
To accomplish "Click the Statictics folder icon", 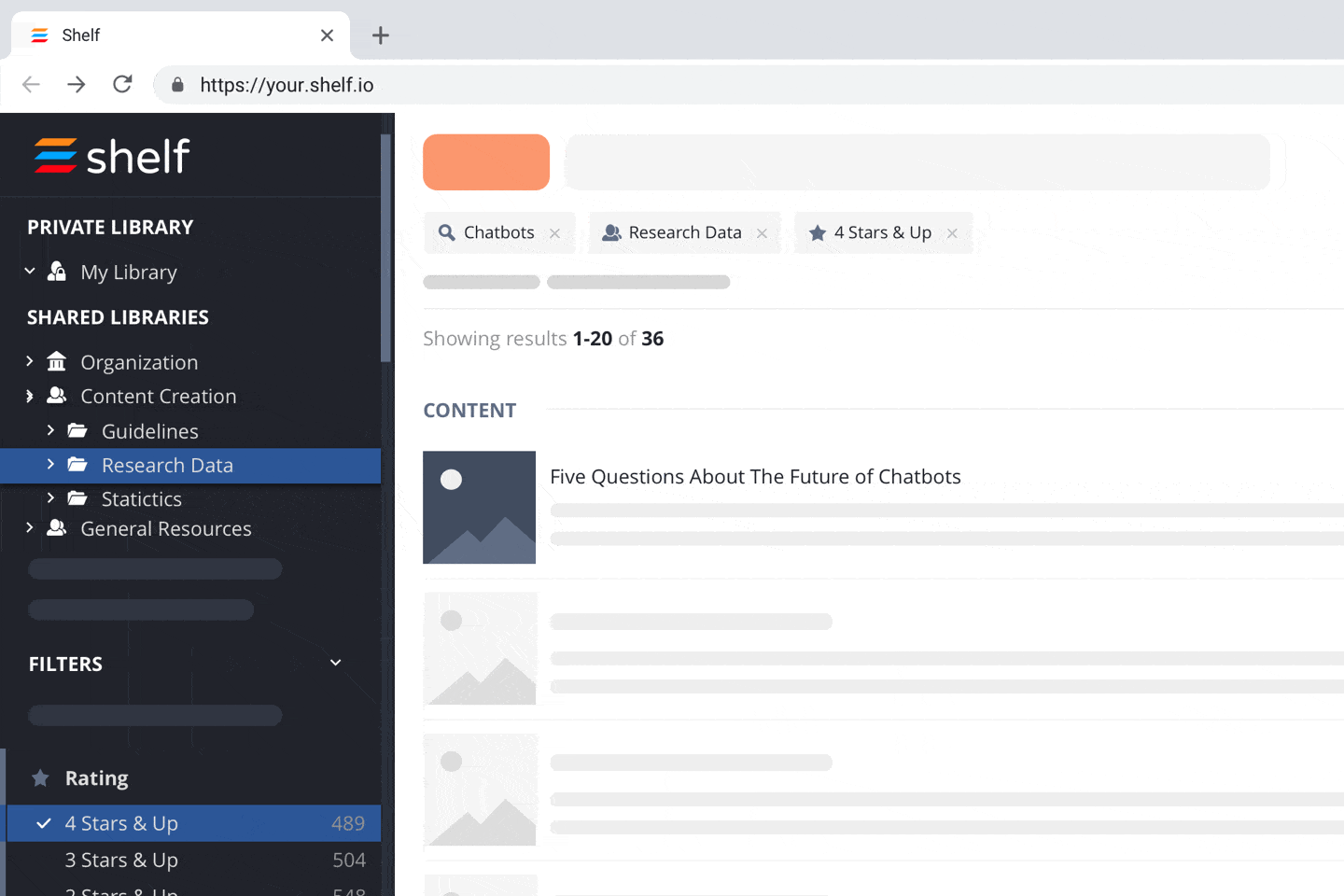I will 77,498.
